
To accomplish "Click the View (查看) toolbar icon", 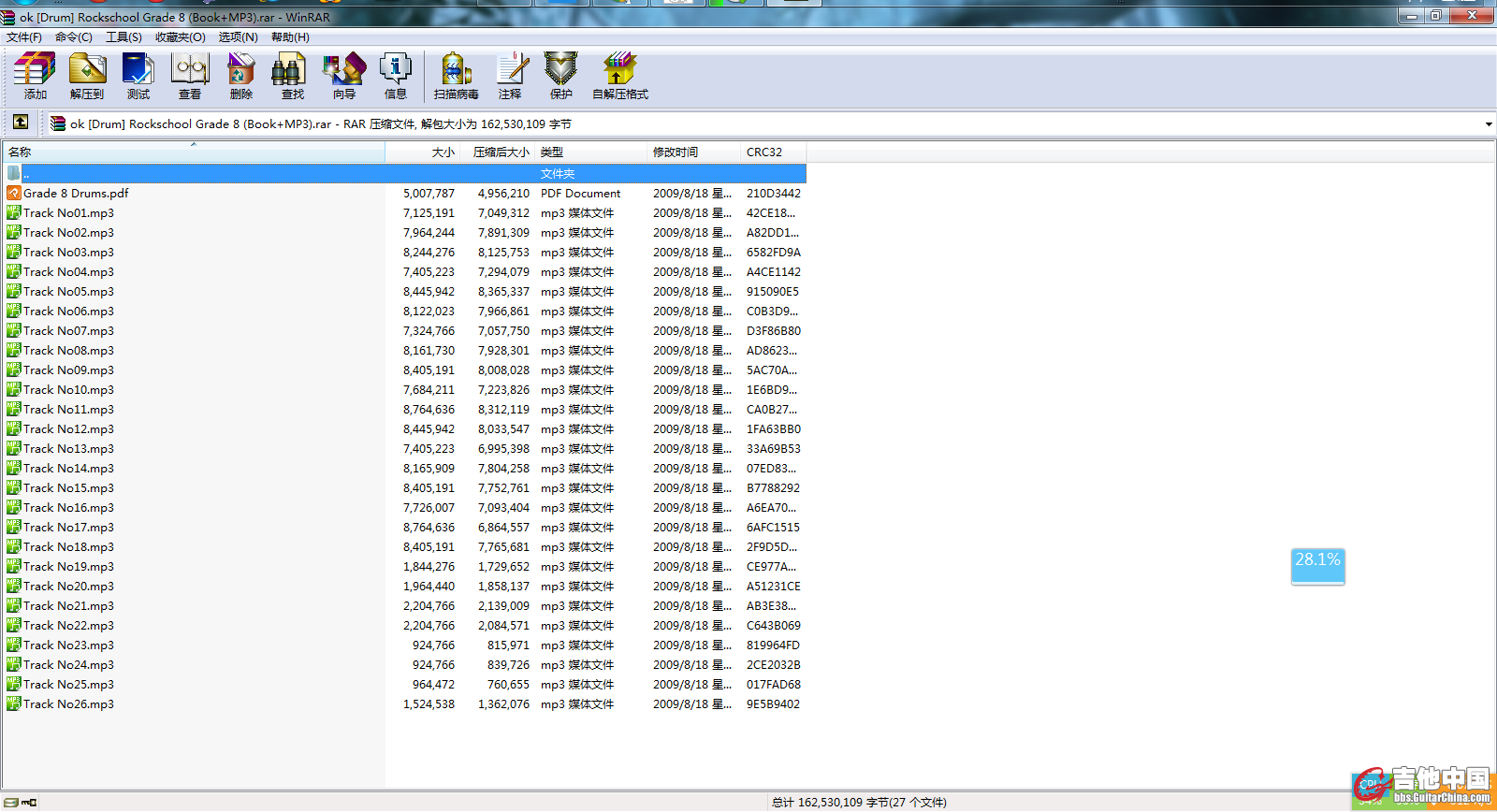I will click(190, 76).
